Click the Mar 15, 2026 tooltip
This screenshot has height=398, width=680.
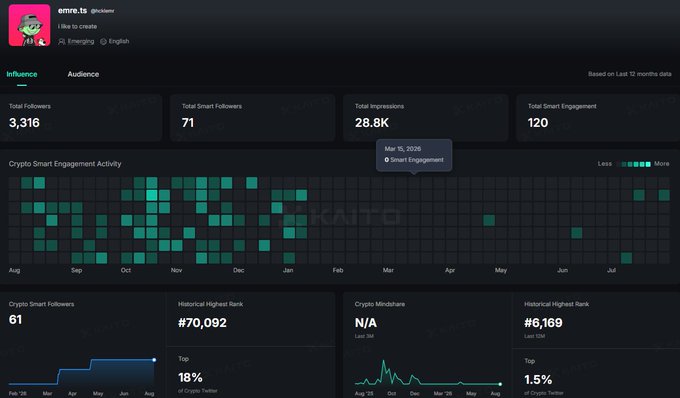click(x=414, y=155)
